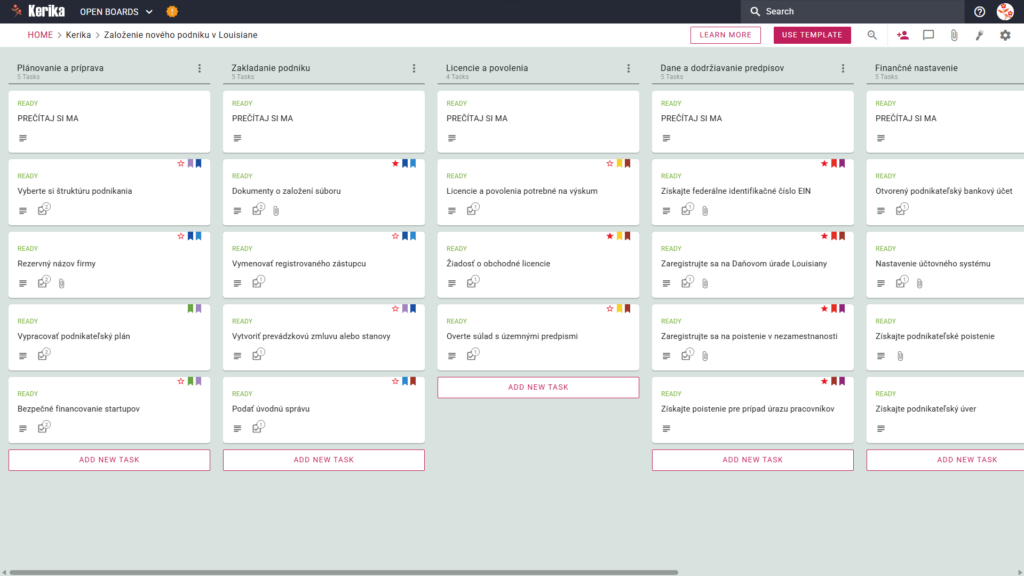This screenshot has width=1024, height=576.
Task: Toggle star on Vyberte si štruktúru podnikania
Action: [181, 163]
